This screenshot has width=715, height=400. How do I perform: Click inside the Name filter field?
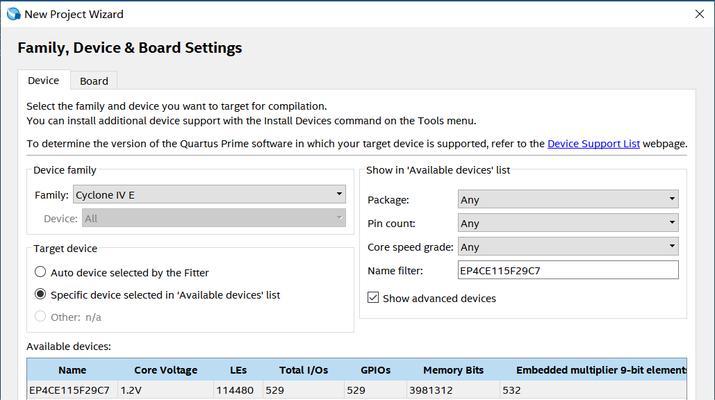pos(568,270)
